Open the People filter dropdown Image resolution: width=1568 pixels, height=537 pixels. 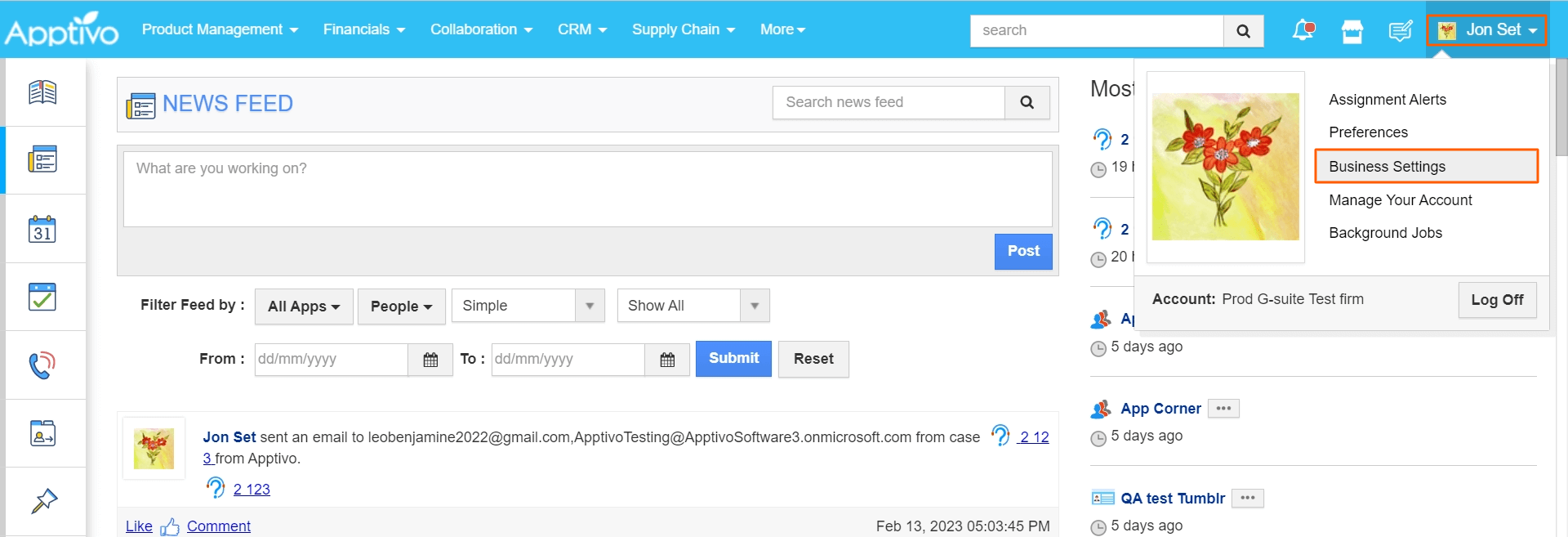pyautogui.click(x=400, y=307)
